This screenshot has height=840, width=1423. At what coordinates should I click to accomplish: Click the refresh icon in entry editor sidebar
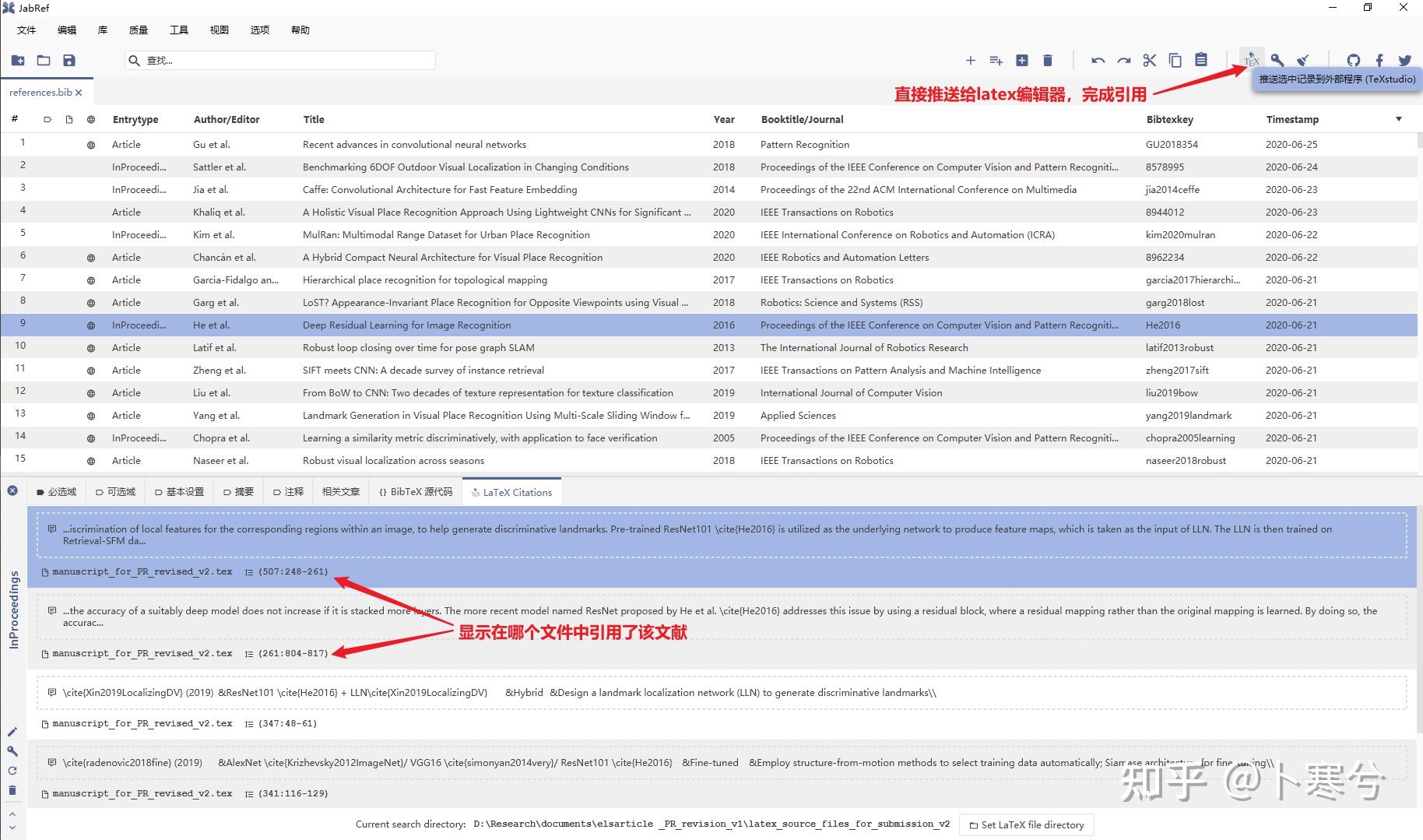(x=12, y=771)
